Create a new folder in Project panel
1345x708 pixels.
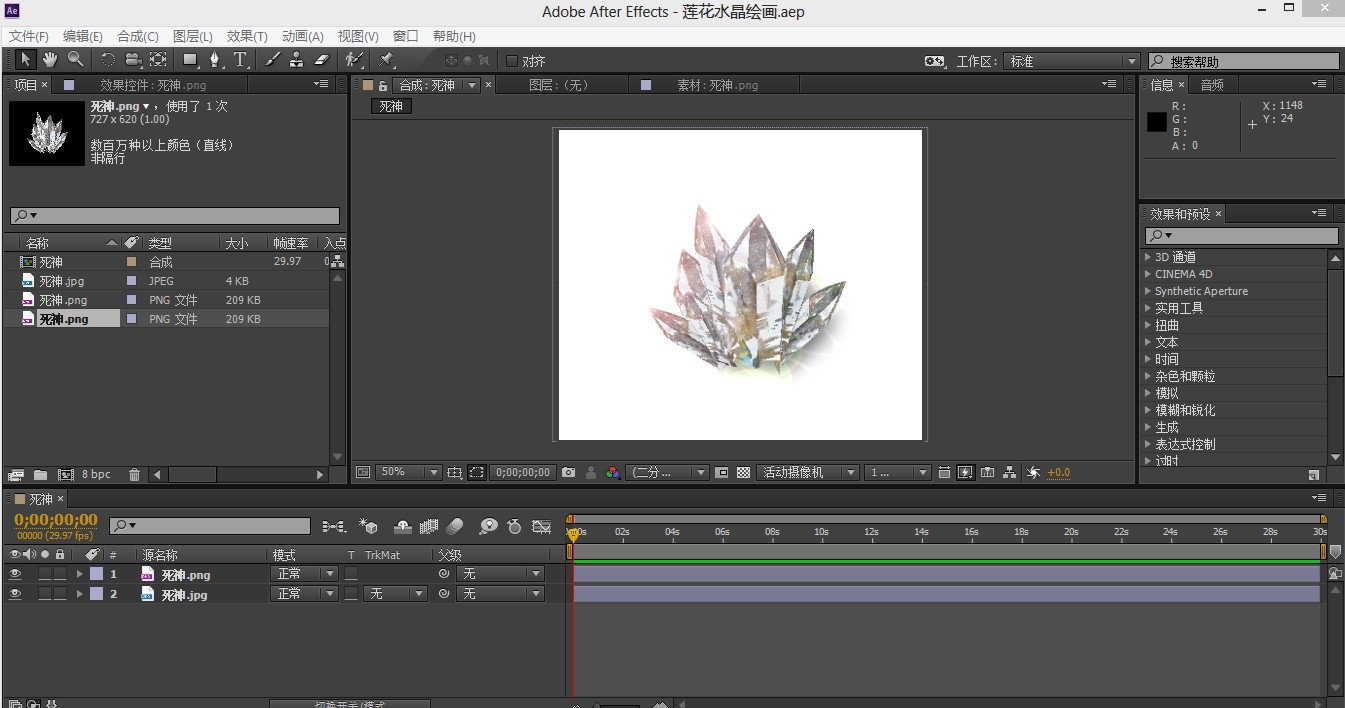click(x=41, y=475)
